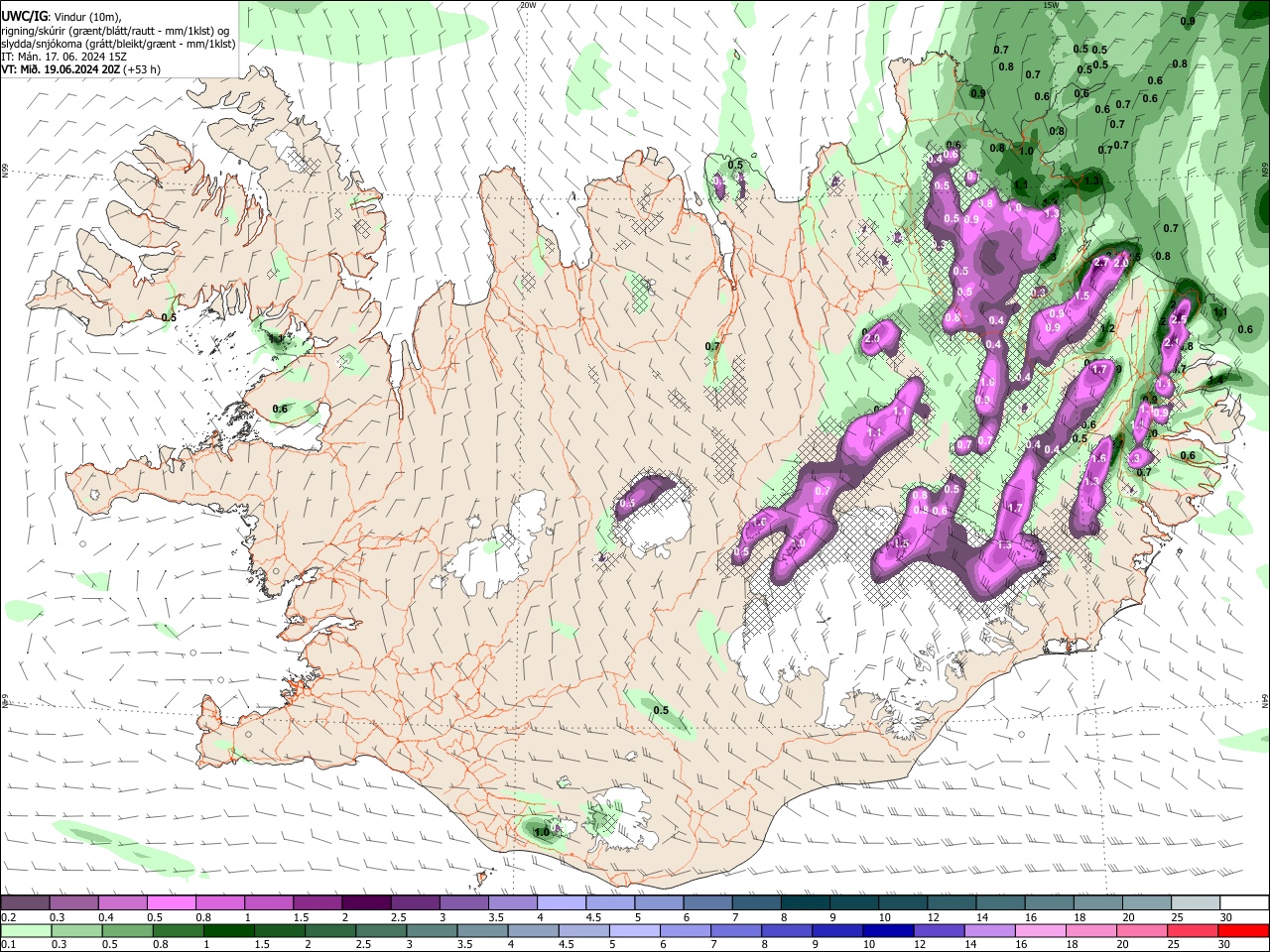
Task: Click the top-row legend label '16'
Action: click(1032, 917)
